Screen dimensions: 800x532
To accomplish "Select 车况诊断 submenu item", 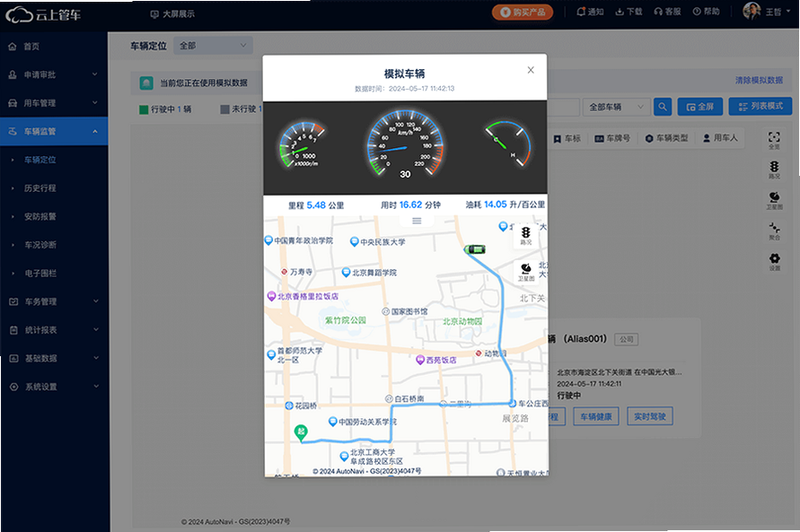I will pyautogui.click(x=40, y=245).
